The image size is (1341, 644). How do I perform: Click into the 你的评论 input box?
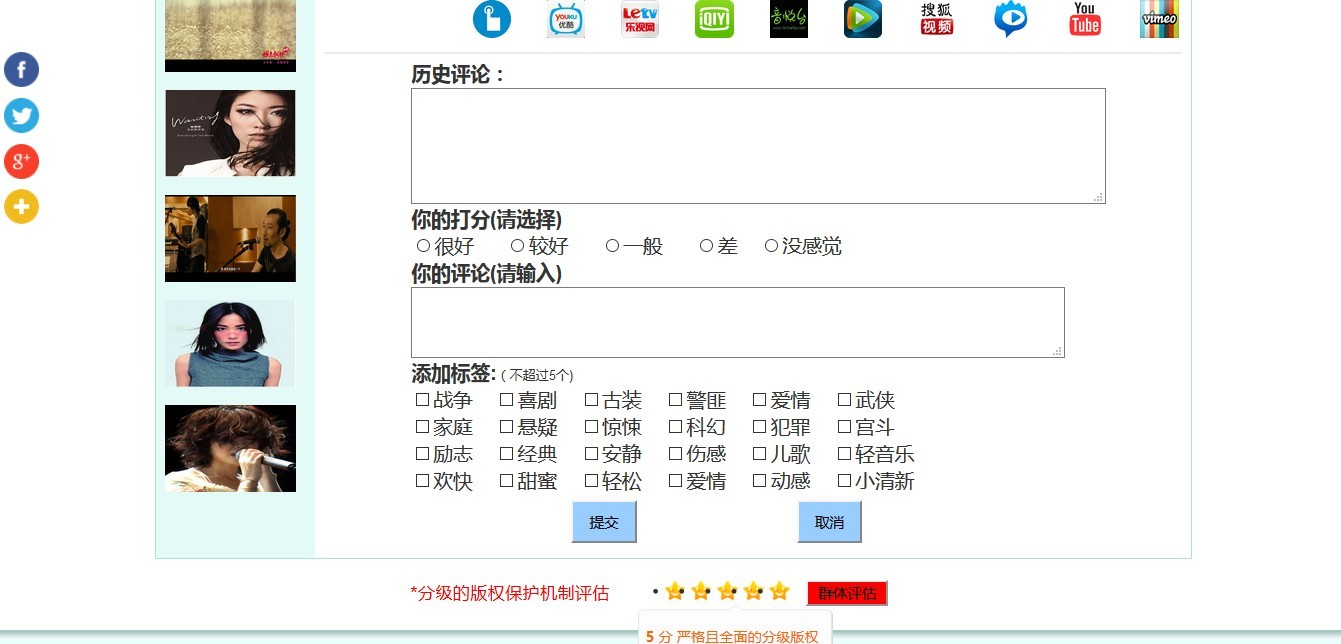(738, 322)
